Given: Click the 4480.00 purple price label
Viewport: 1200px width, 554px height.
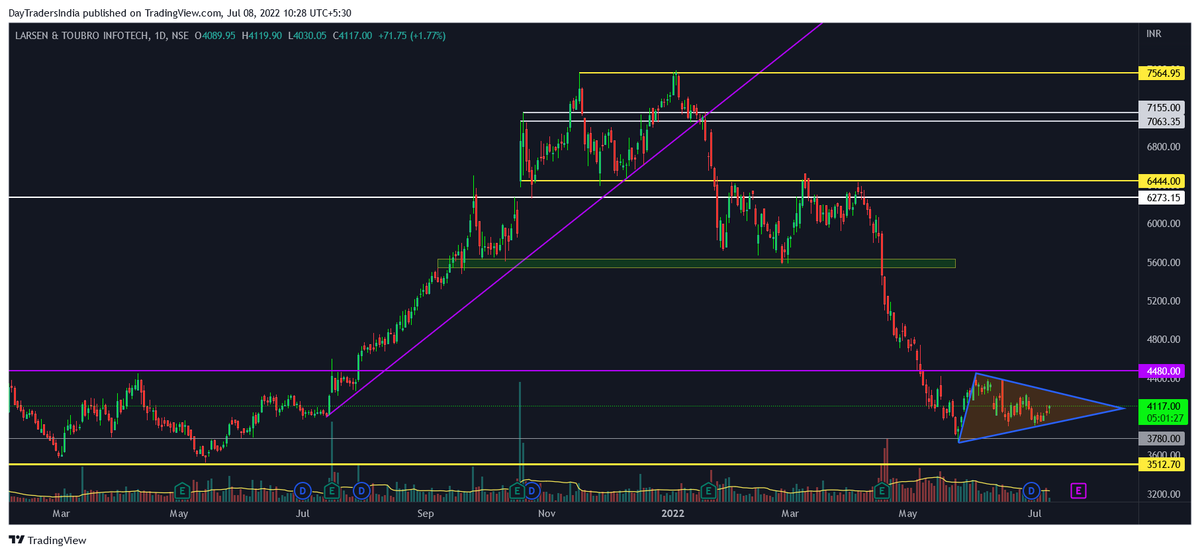Looking at the screenshot, I should tap(1163, 371).
